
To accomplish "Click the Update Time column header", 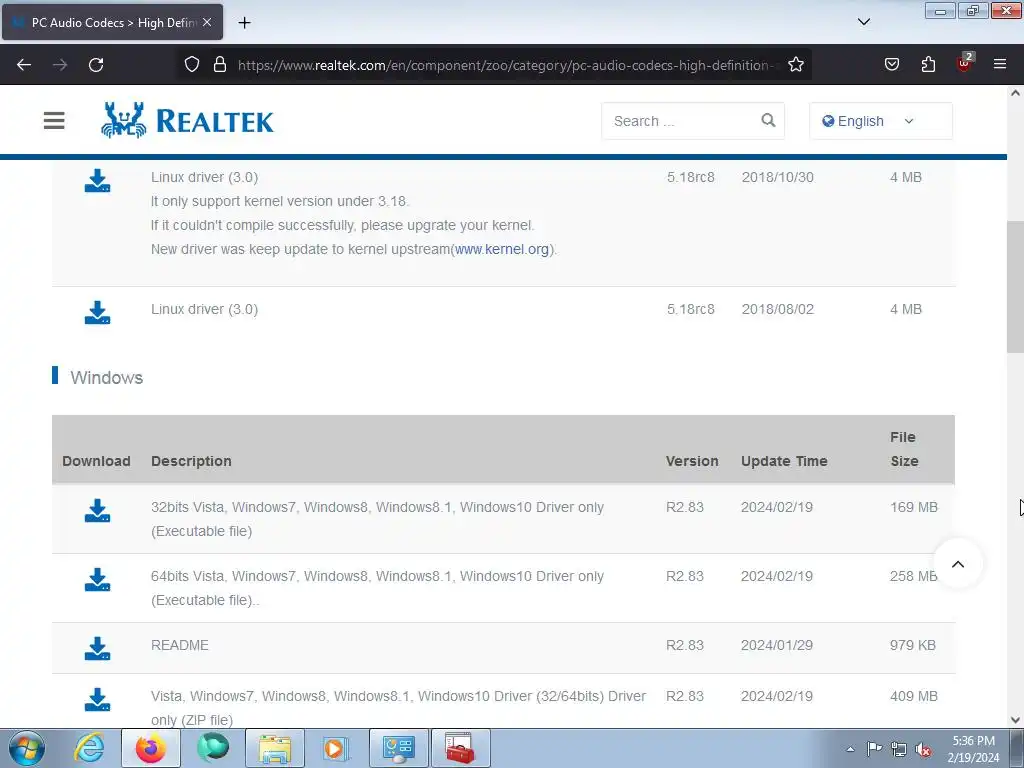I will coord(784,461).
